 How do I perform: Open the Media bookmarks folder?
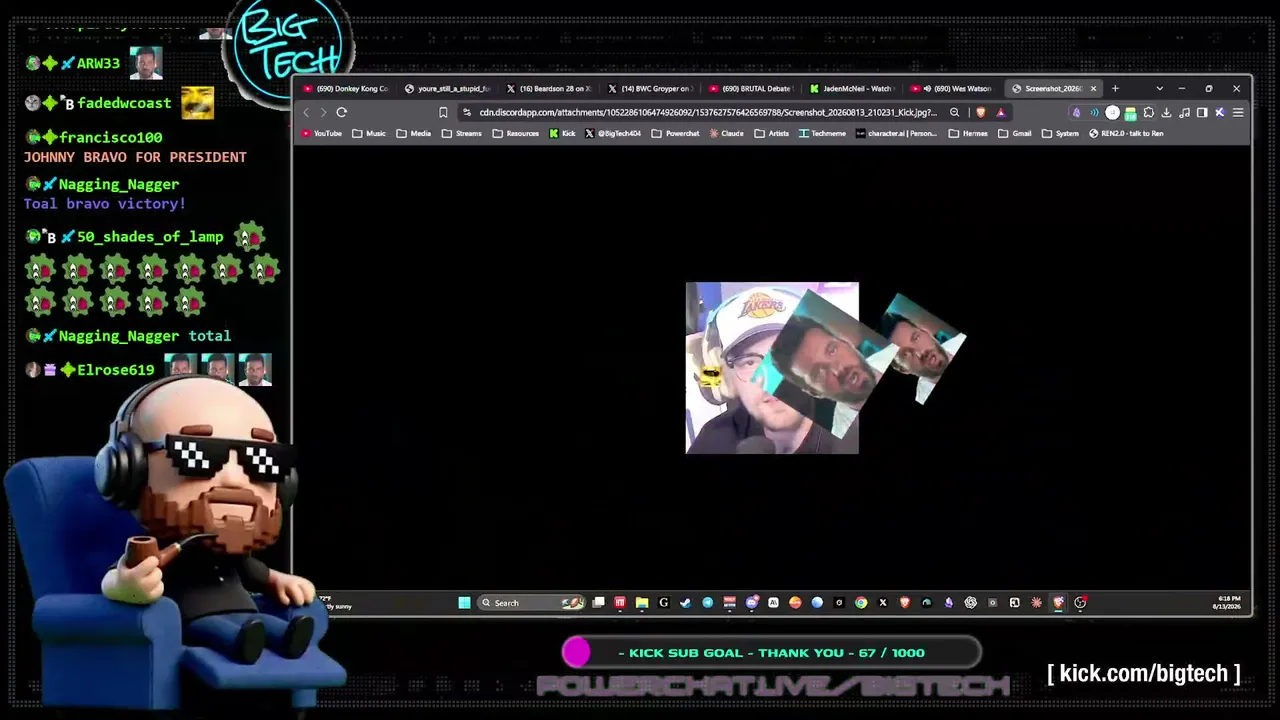414,134
